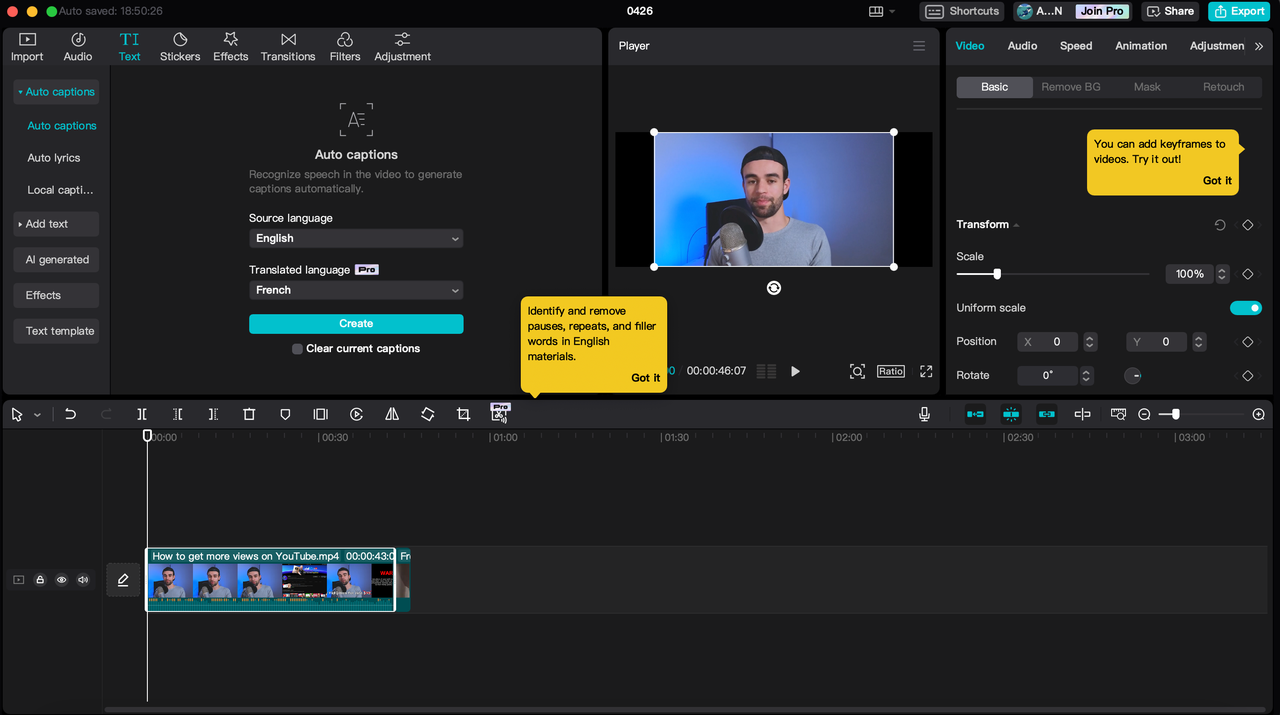Toggle linkage icon in timeline toolbar
The image size is (1280, 715).
(x=1046, y=414)
